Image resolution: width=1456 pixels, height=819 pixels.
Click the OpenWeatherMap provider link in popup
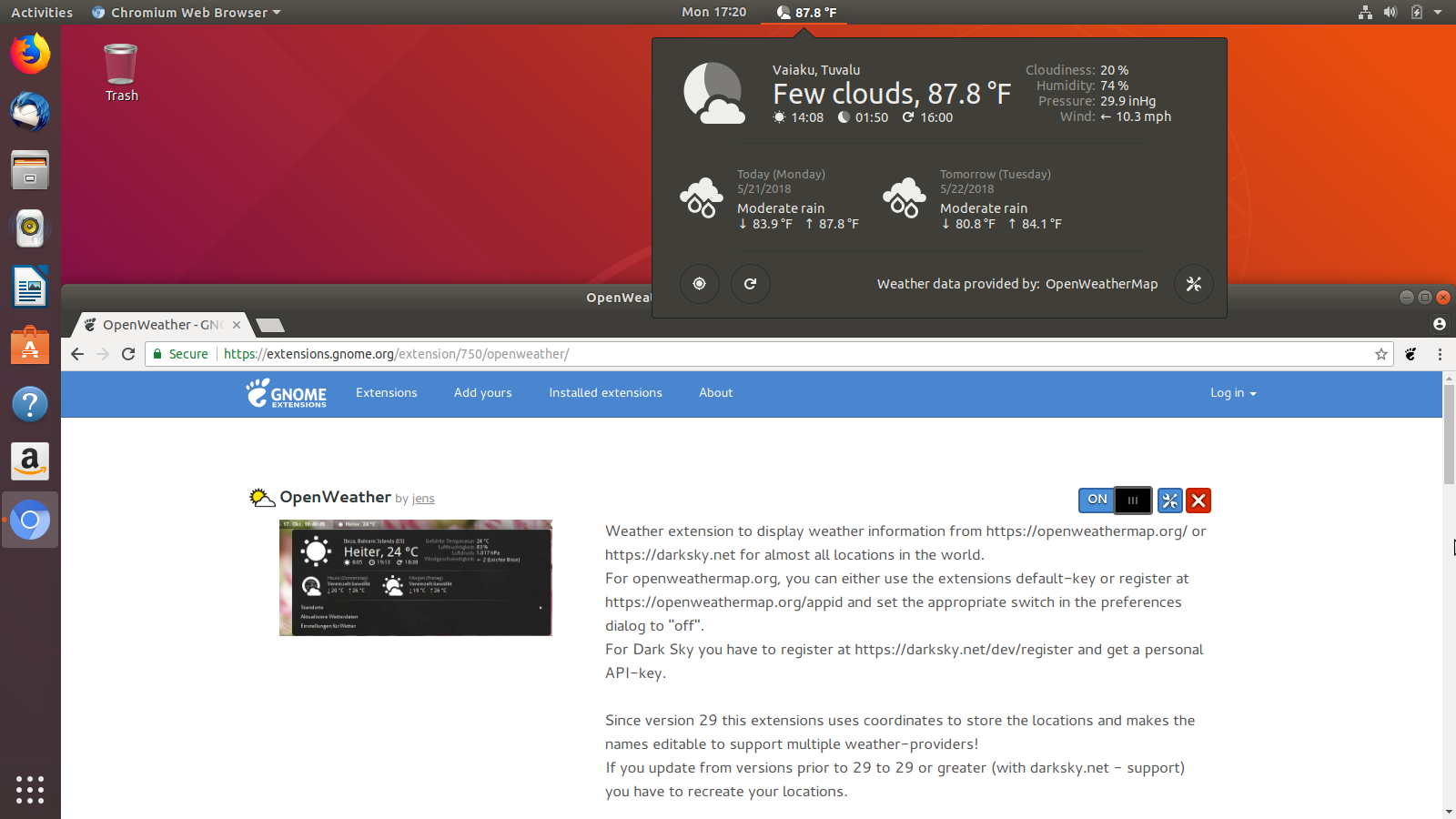pos(1101,284)
